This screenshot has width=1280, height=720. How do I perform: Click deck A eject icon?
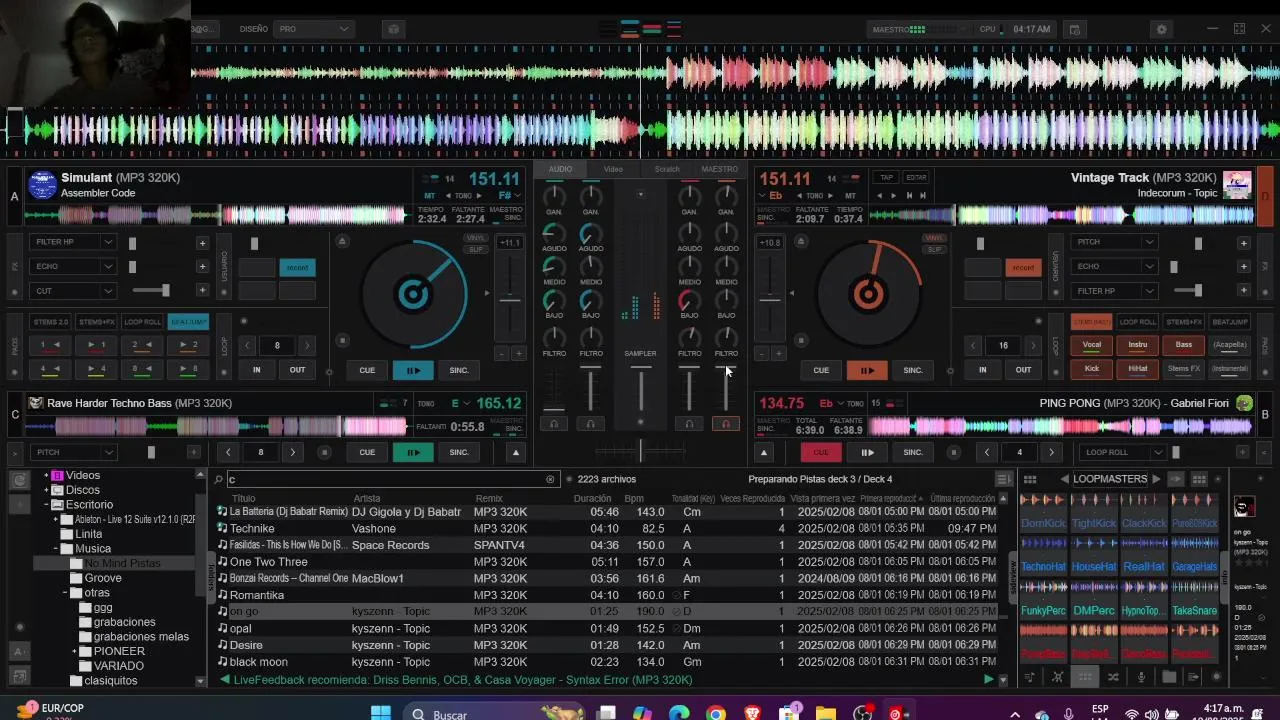pyautogui.click(x=342, y=241)
